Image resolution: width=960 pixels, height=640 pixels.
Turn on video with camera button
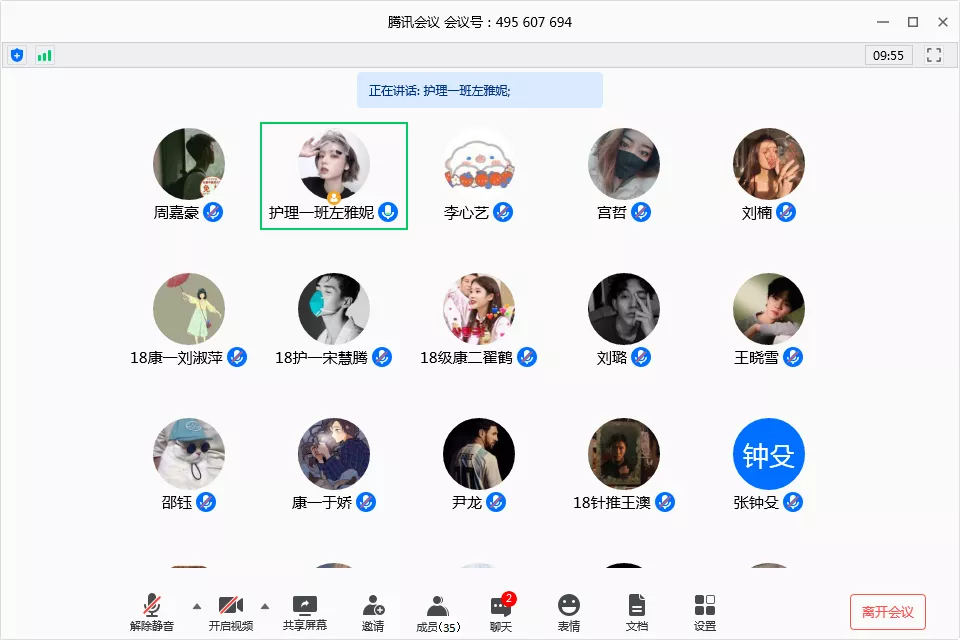click(x=230, y=612)
